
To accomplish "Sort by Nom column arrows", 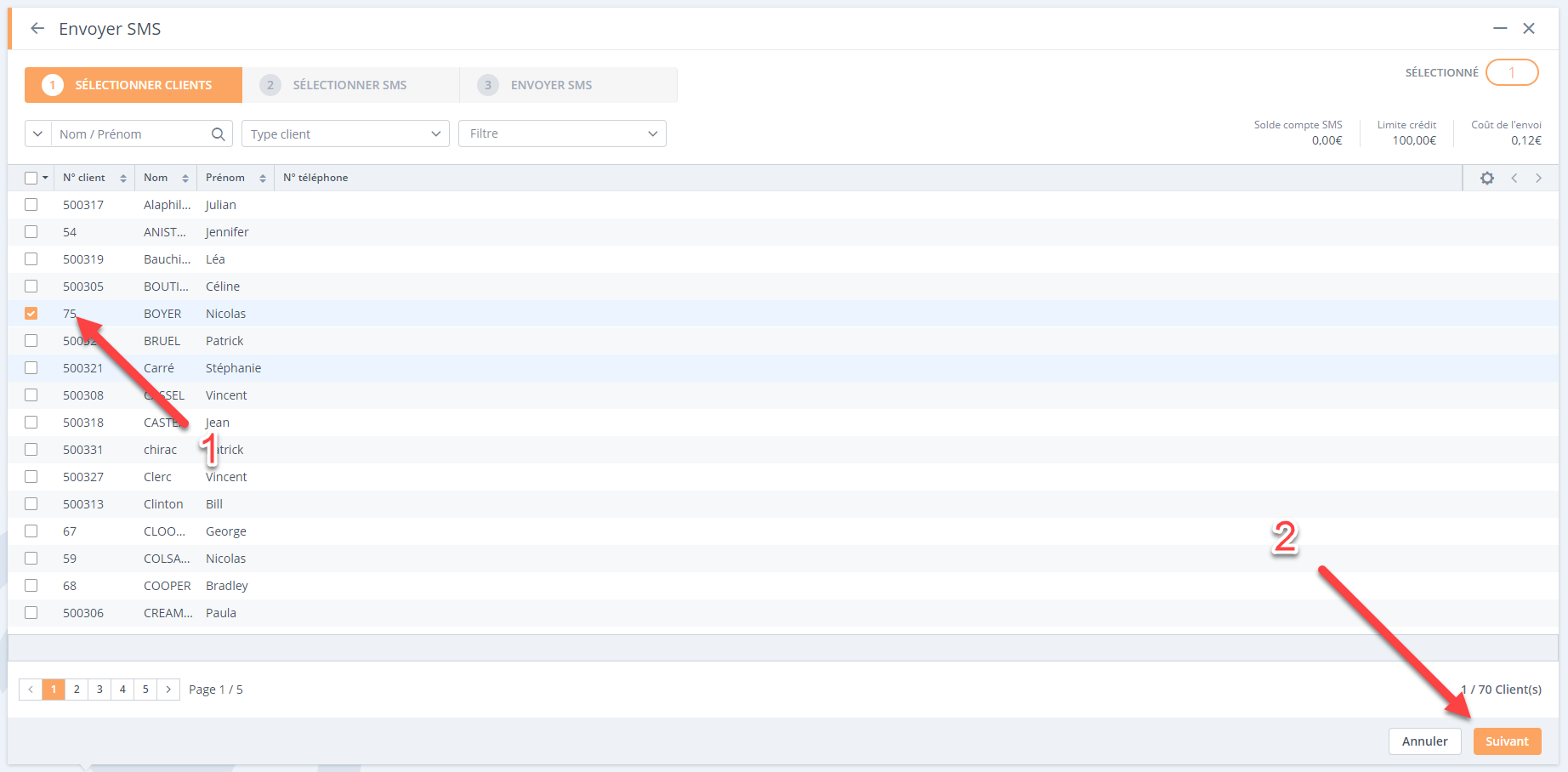I will coord(185,178).
